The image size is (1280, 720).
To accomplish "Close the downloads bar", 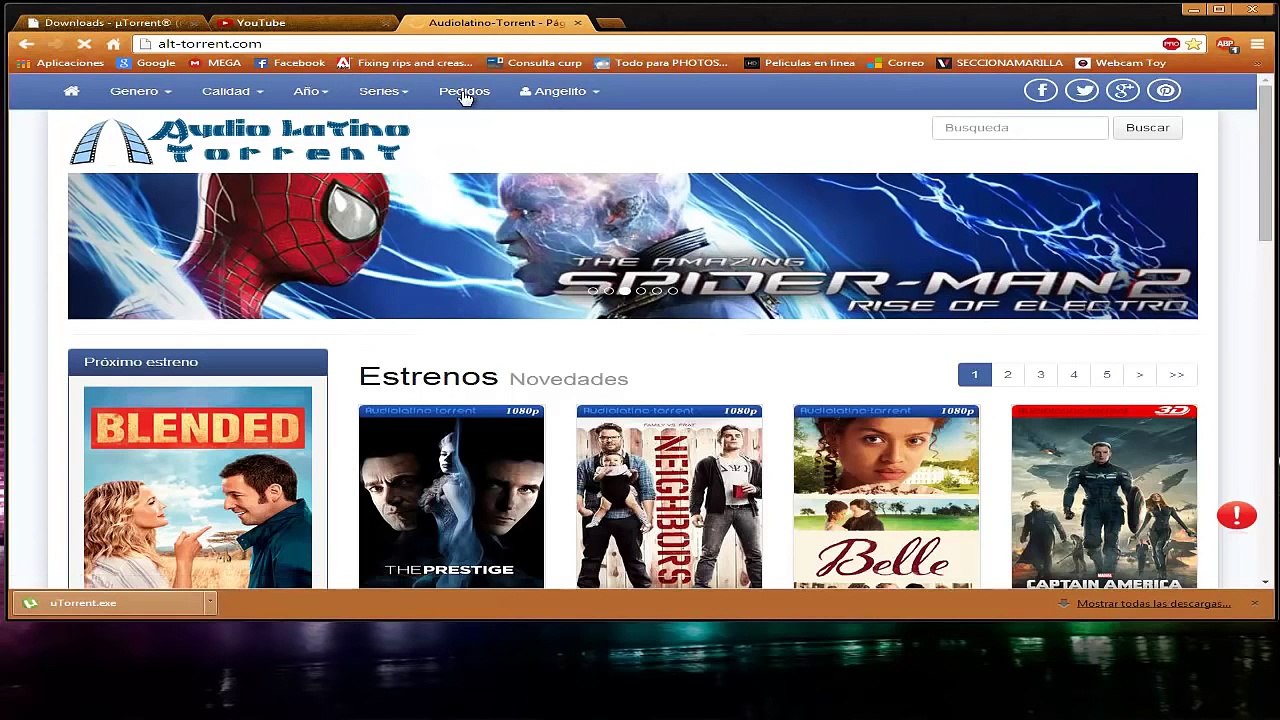I will [x=1254, y=604].
